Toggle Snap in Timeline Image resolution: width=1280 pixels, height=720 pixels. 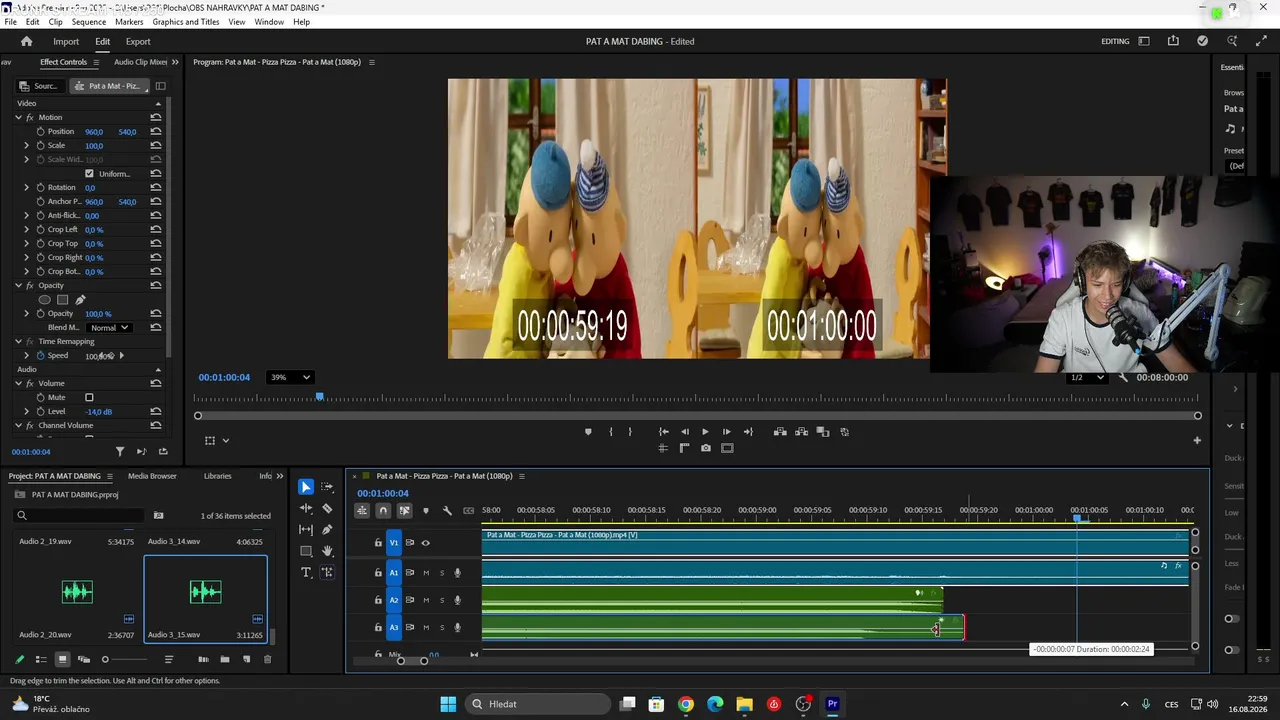(x=383, y=511)
